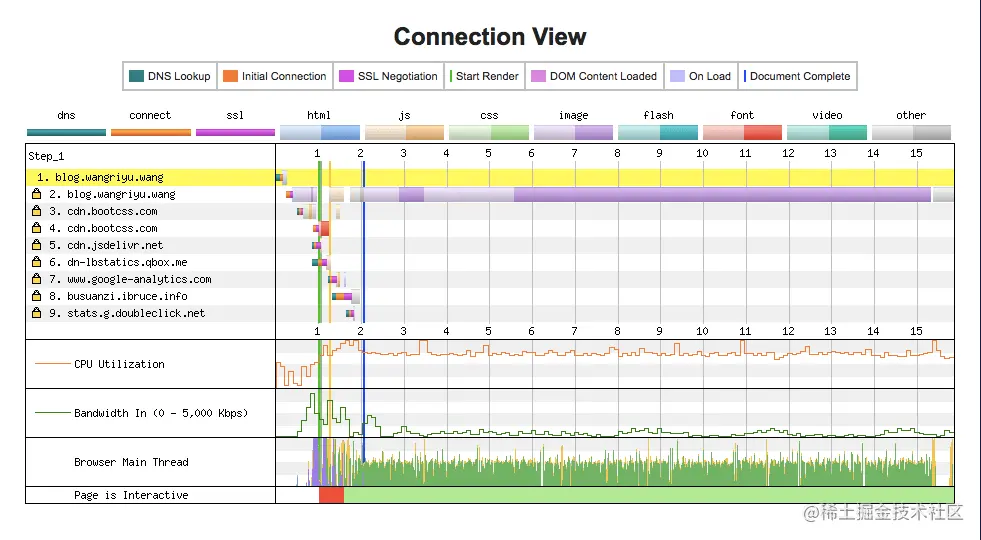This screenshot has width=981, height=540.
Task: Click the red segment of the Page is Interactive bar
Action: pyautogui.click(x=332, y=495)
